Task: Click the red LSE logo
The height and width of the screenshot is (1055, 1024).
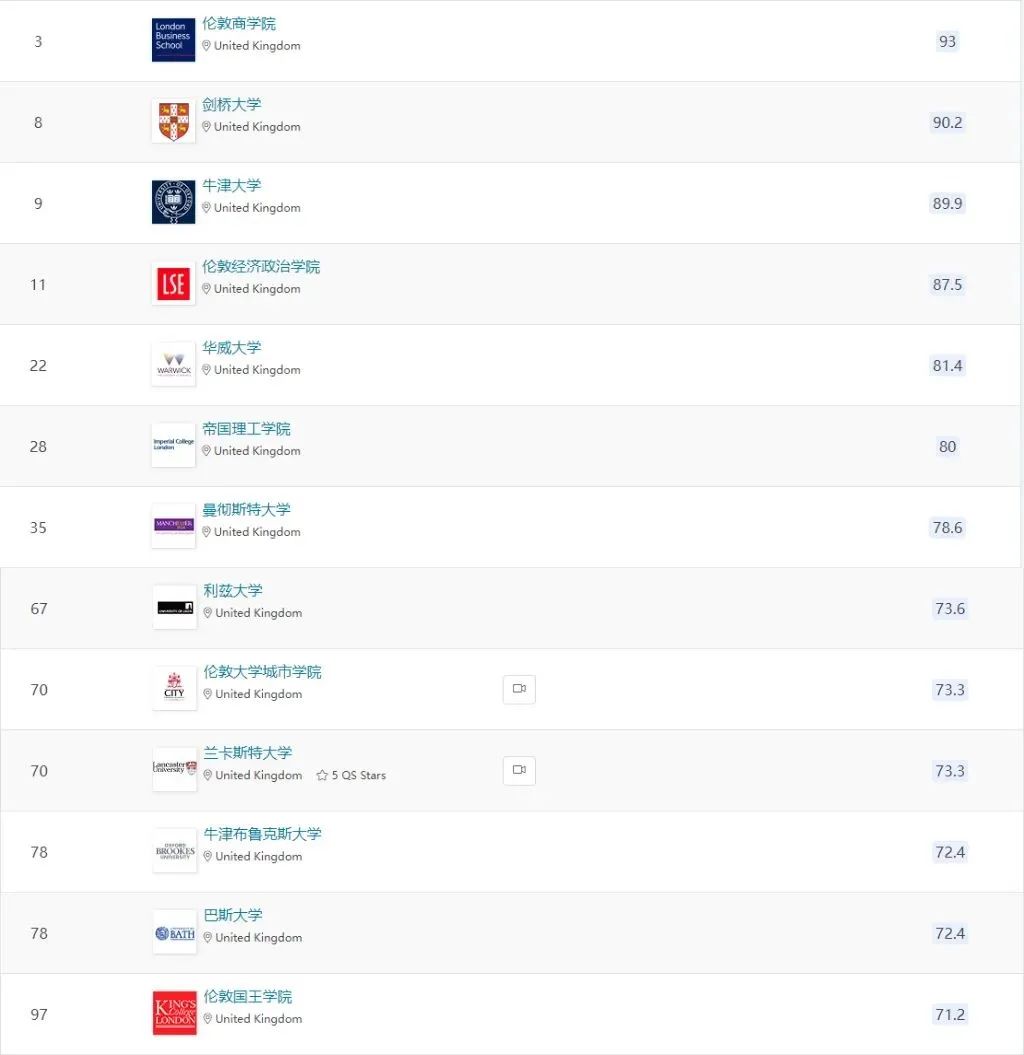Action: [x=173, y=283]
